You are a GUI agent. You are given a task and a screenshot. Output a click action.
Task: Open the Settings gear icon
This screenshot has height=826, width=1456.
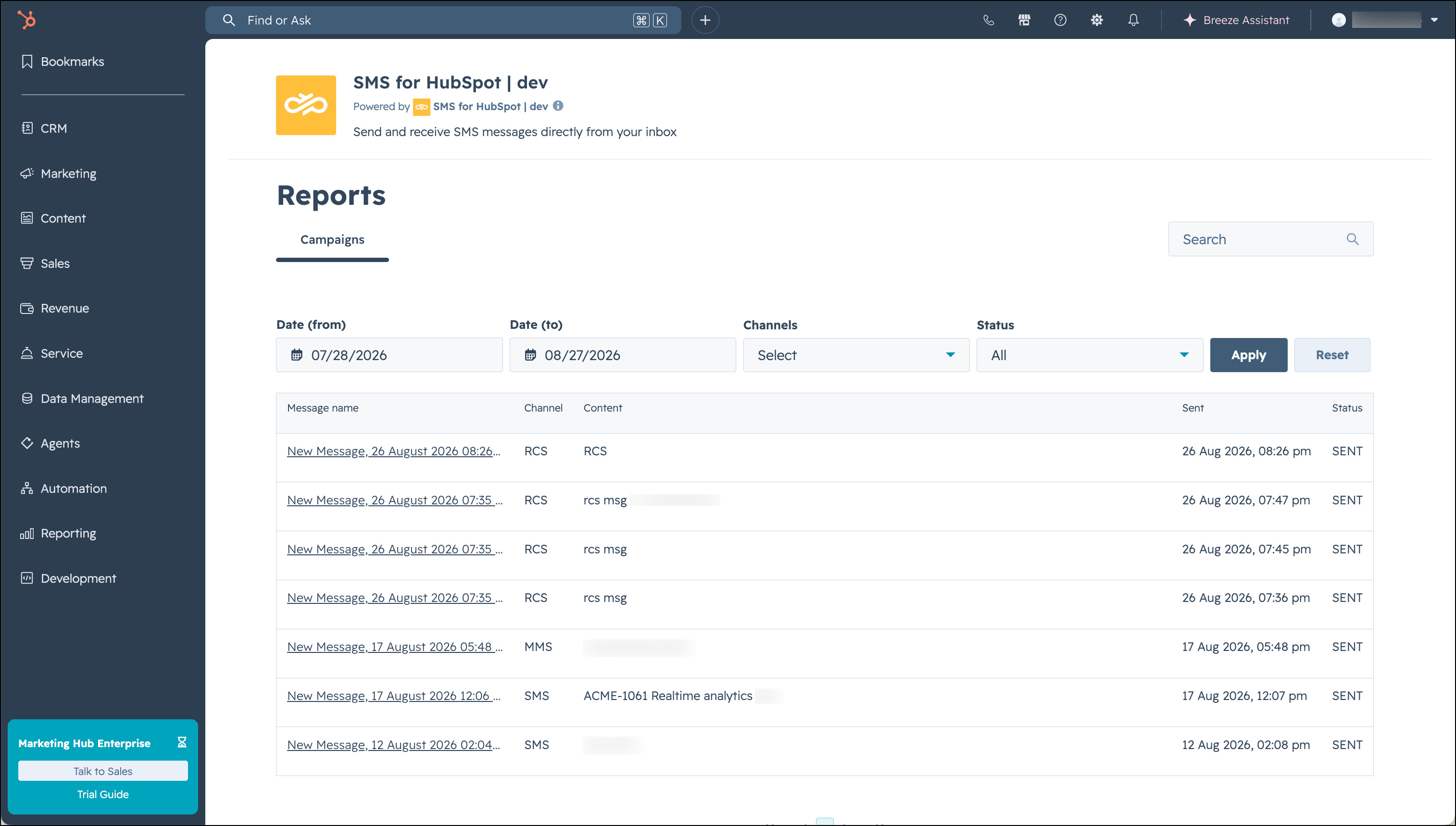(1096, 20)
